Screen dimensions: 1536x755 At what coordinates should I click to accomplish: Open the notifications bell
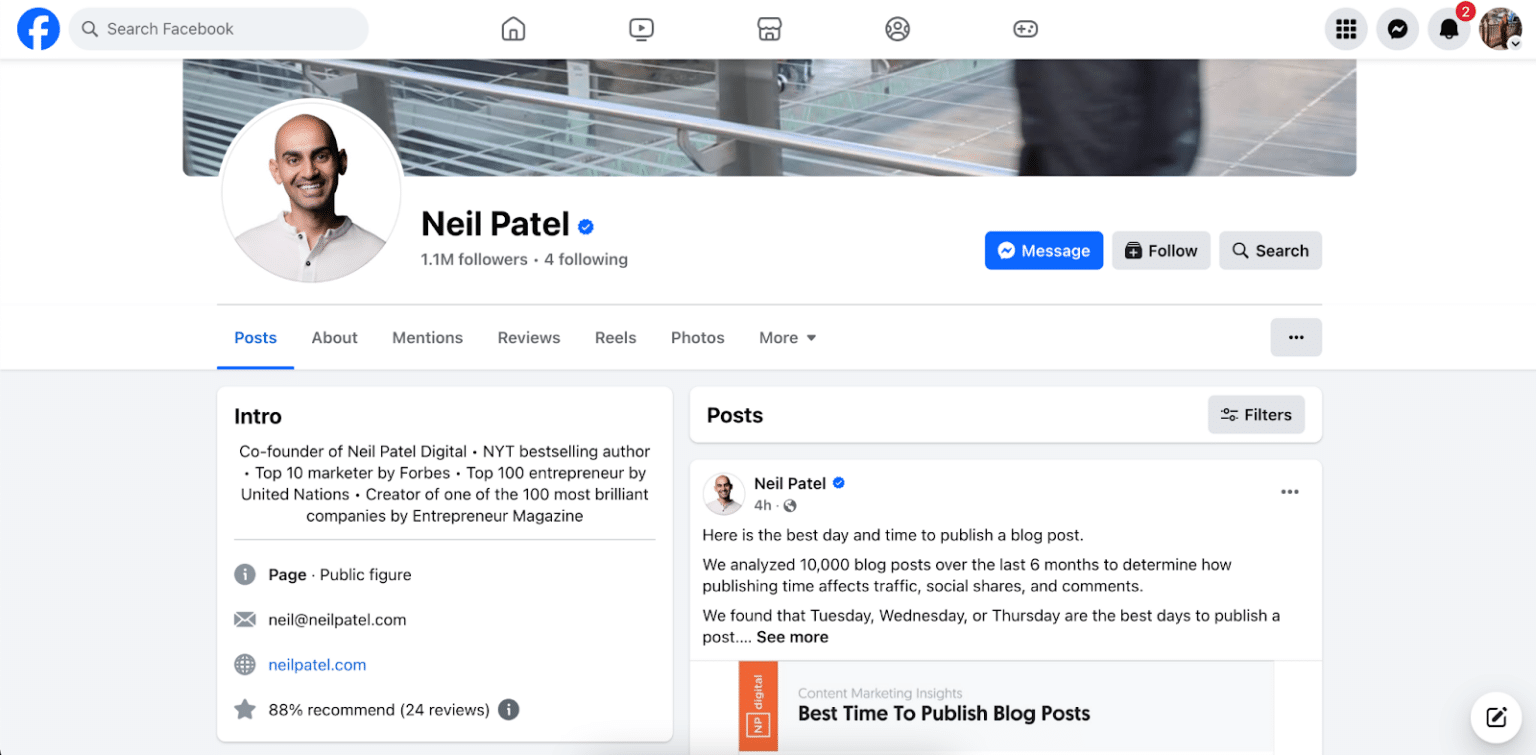[x=1449, y=28]
